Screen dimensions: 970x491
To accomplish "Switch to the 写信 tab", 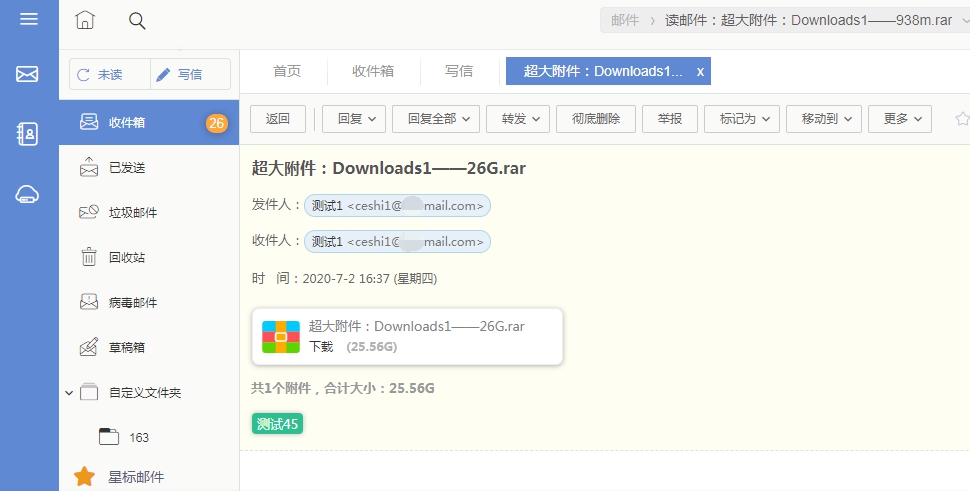I will pyautogui.click(x=459, y=71).
